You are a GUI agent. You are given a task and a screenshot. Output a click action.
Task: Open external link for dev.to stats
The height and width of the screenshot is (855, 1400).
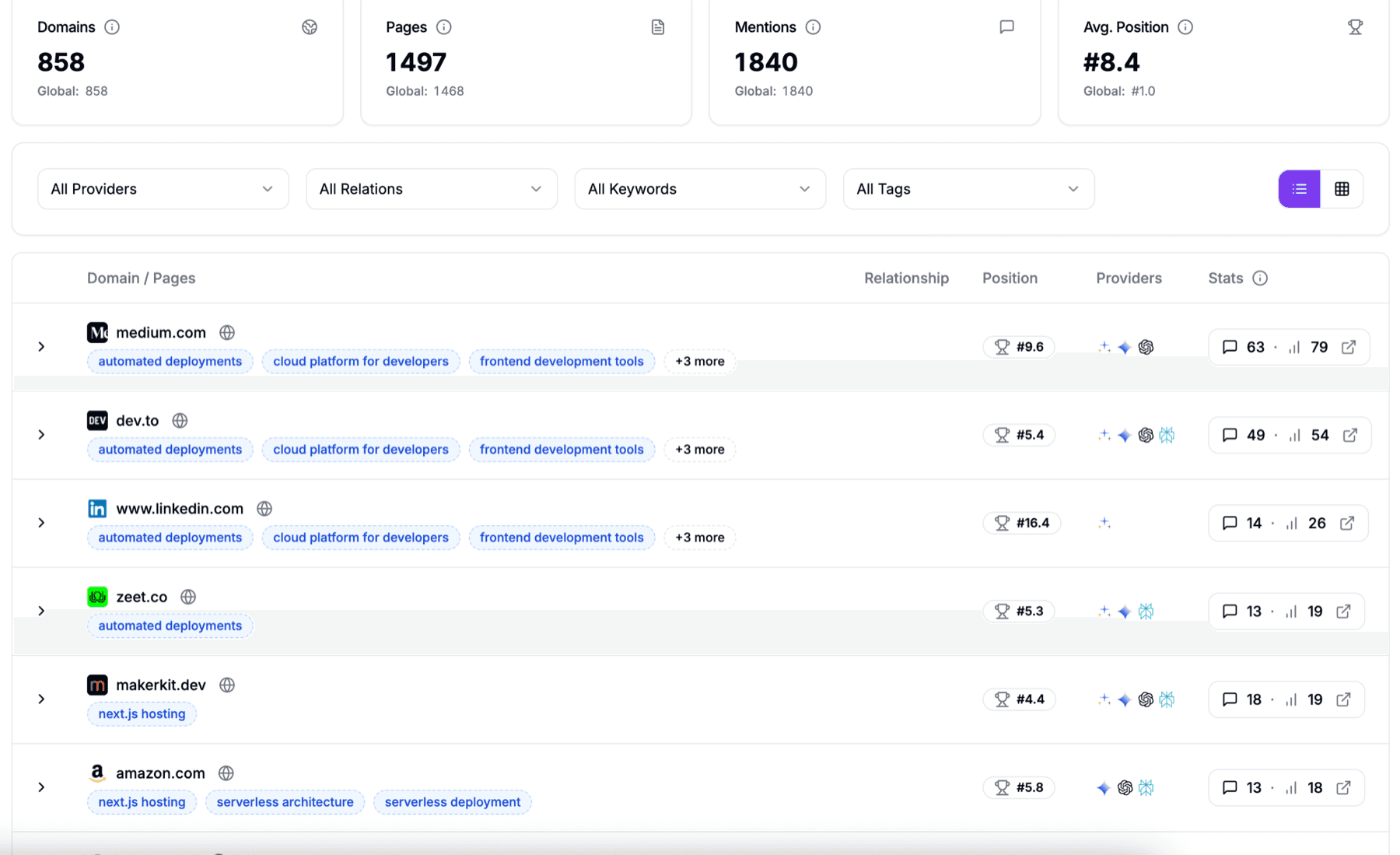coord(1350,435)
